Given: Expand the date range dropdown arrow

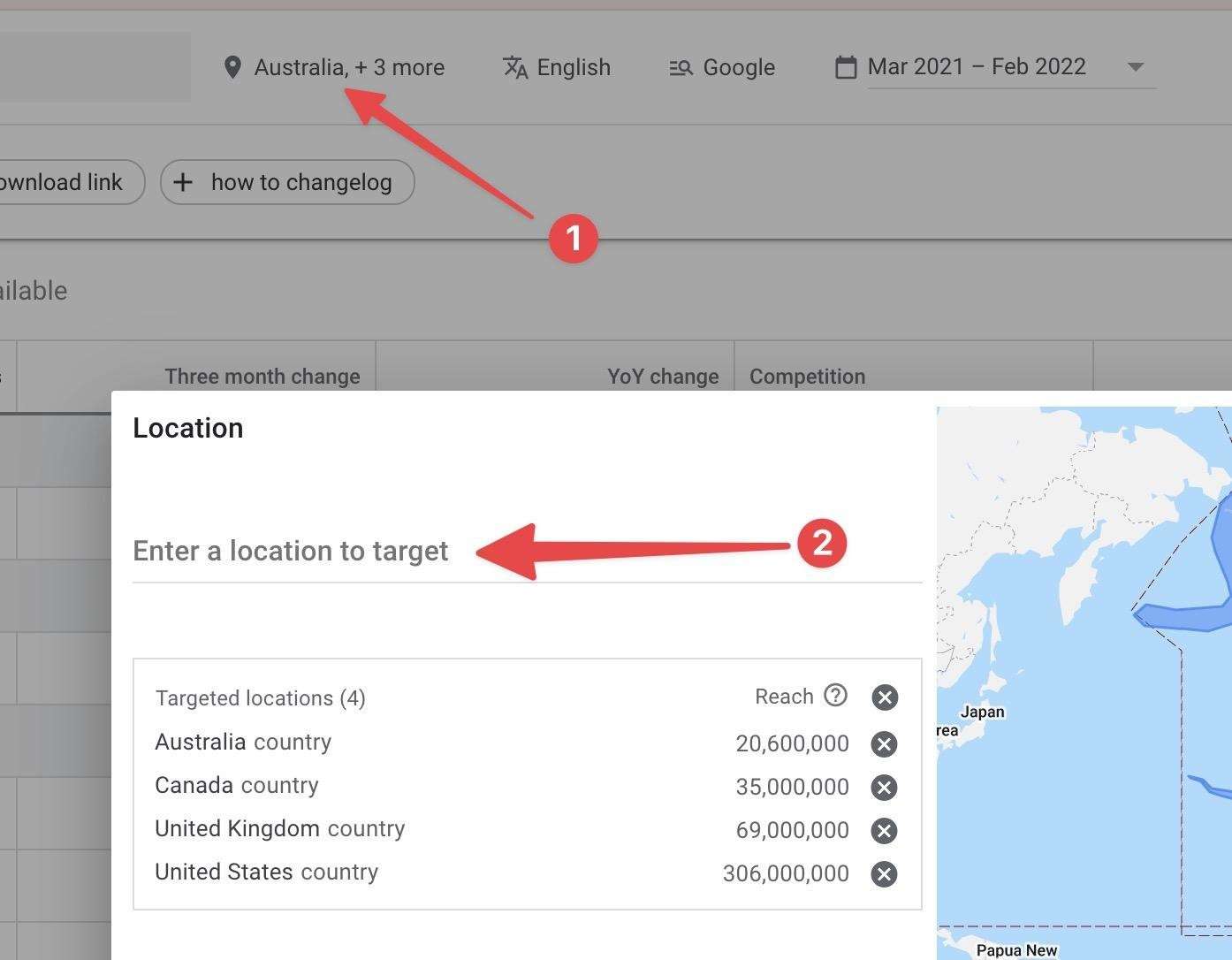Looking at the screenshot, I should pyautogui.click(x=1136, y=67).
